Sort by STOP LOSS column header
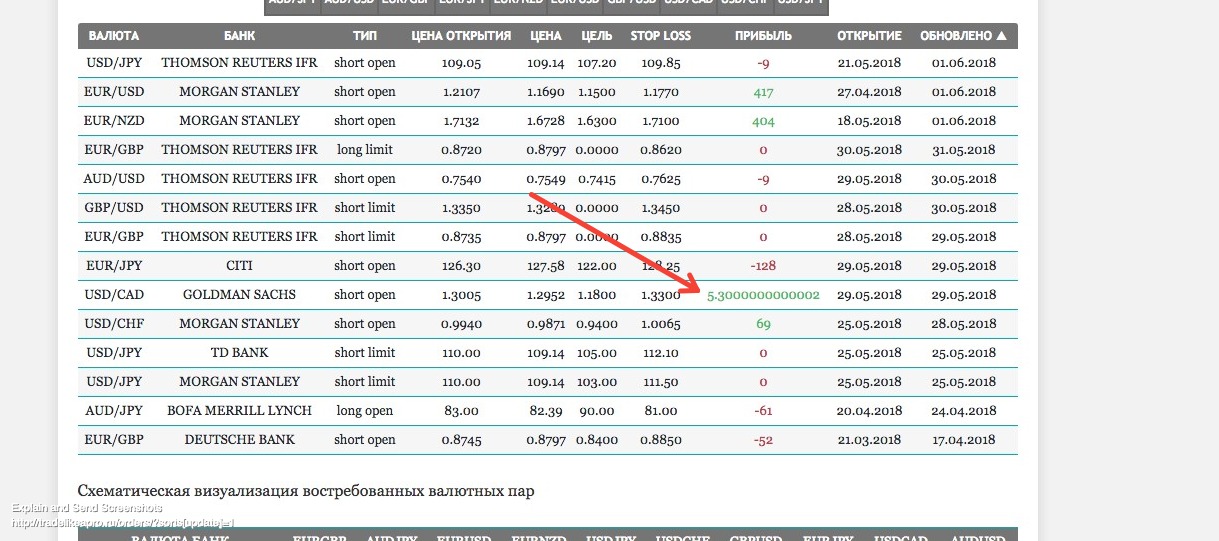 pyautogui.click(x=660, y=36)
